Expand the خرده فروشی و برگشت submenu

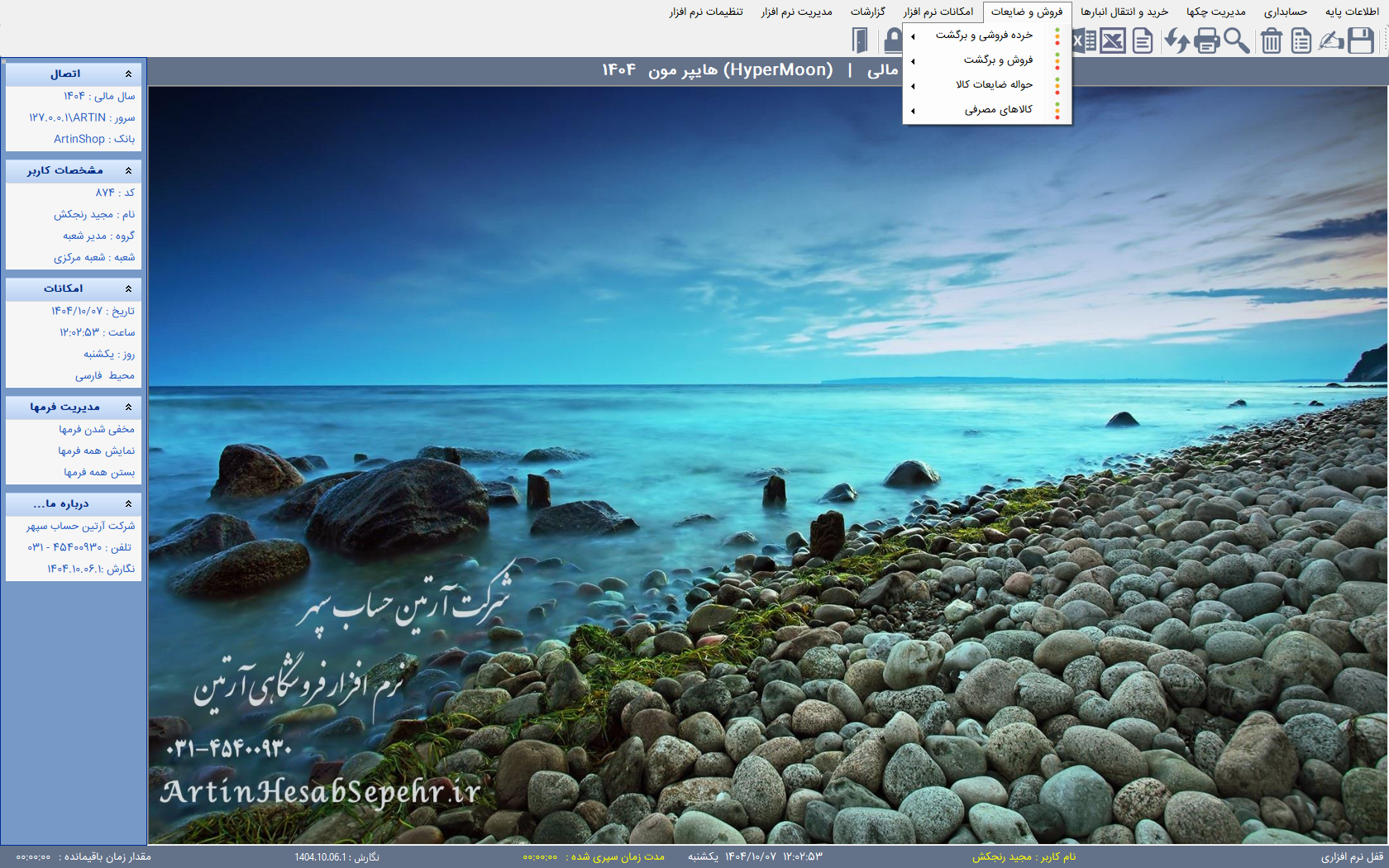pos(984,36)
